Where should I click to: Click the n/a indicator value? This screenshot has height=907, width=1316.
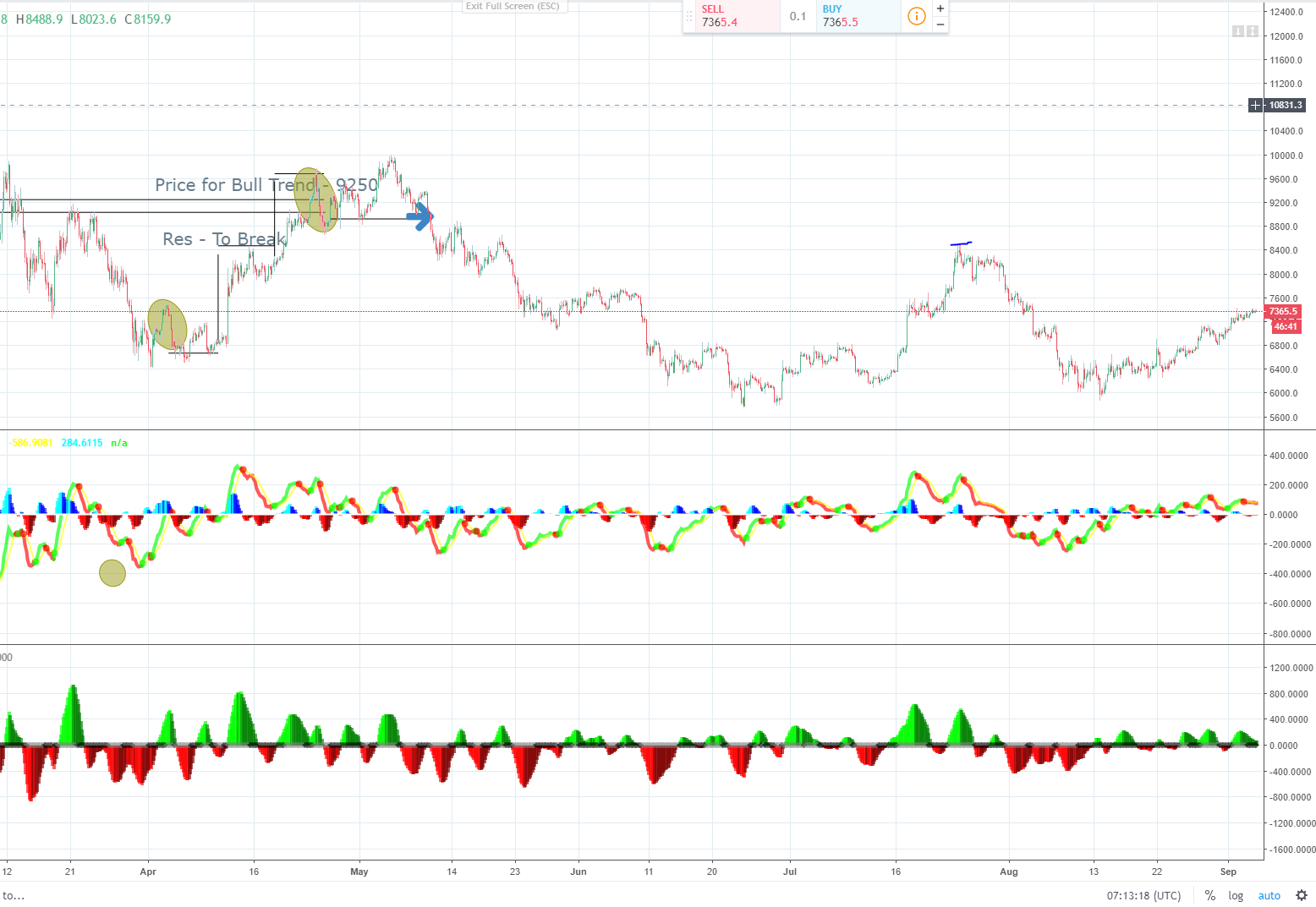pyautogui.click(x=119, y=443)
